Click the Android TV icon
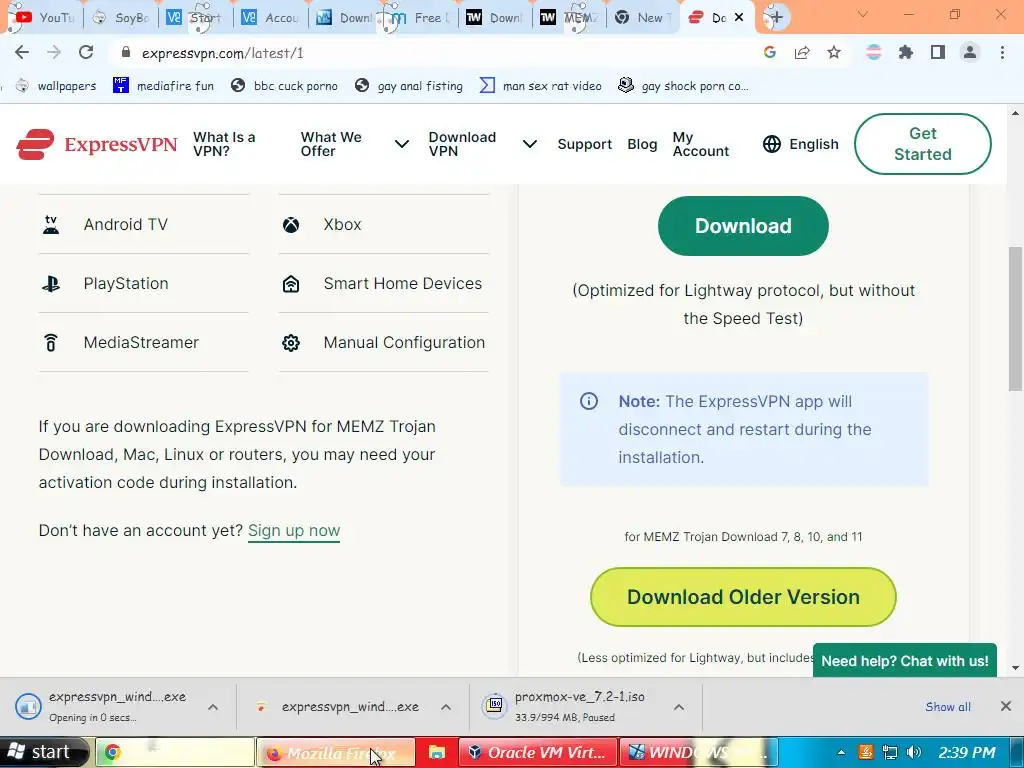 [x=51, y=225]
